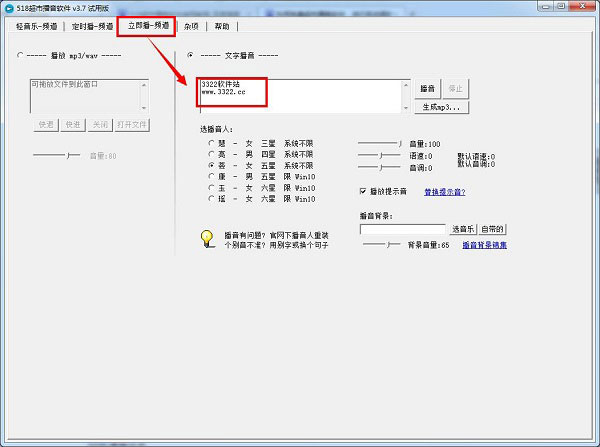
Task: Toggle the 播放提示音 checkbox
Action: pos(363,191)
